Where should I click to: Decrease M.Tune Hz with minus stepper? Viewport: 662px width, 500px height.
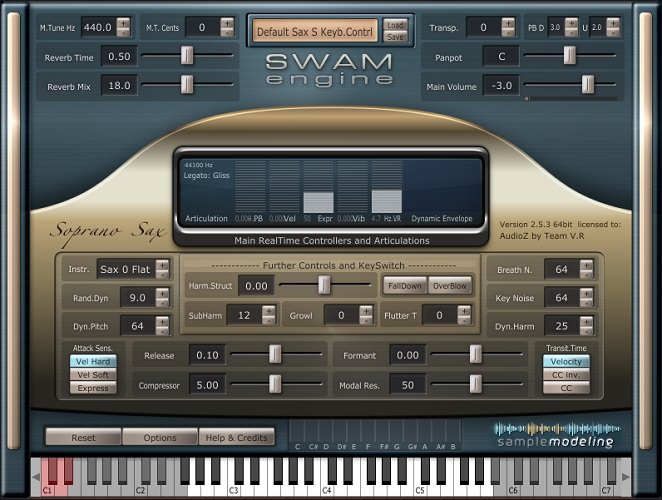[x=124, y=32]
